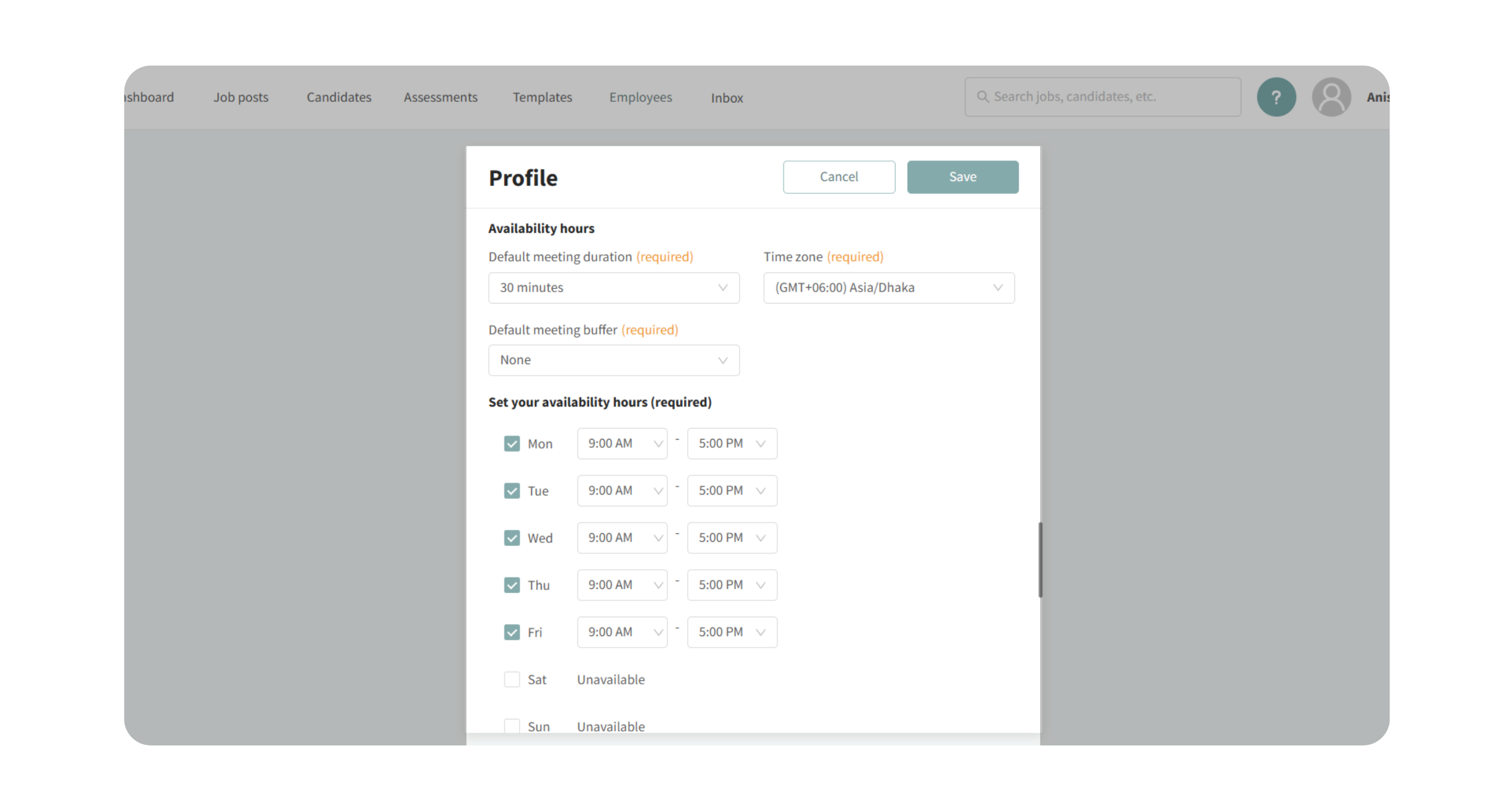Open Fri end time dropdown
The height and width of the screenshot is (811, 1512).
(x=732, y=632)
